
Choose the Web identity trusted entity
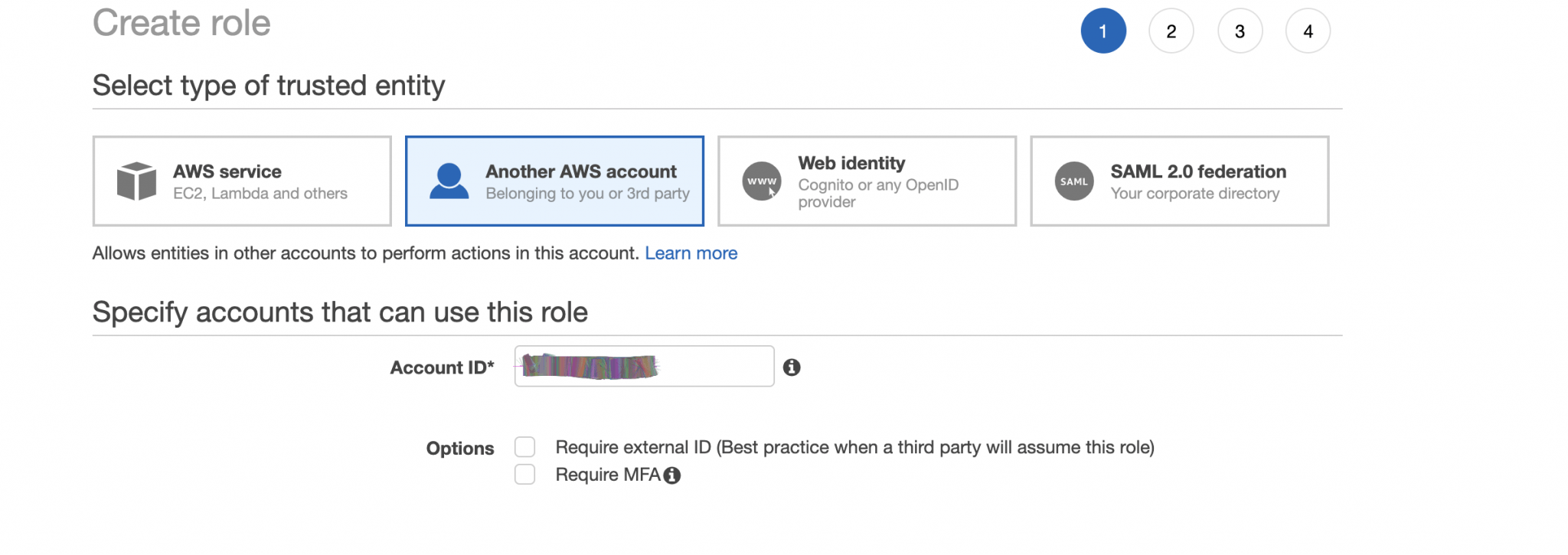click(866, 181)
